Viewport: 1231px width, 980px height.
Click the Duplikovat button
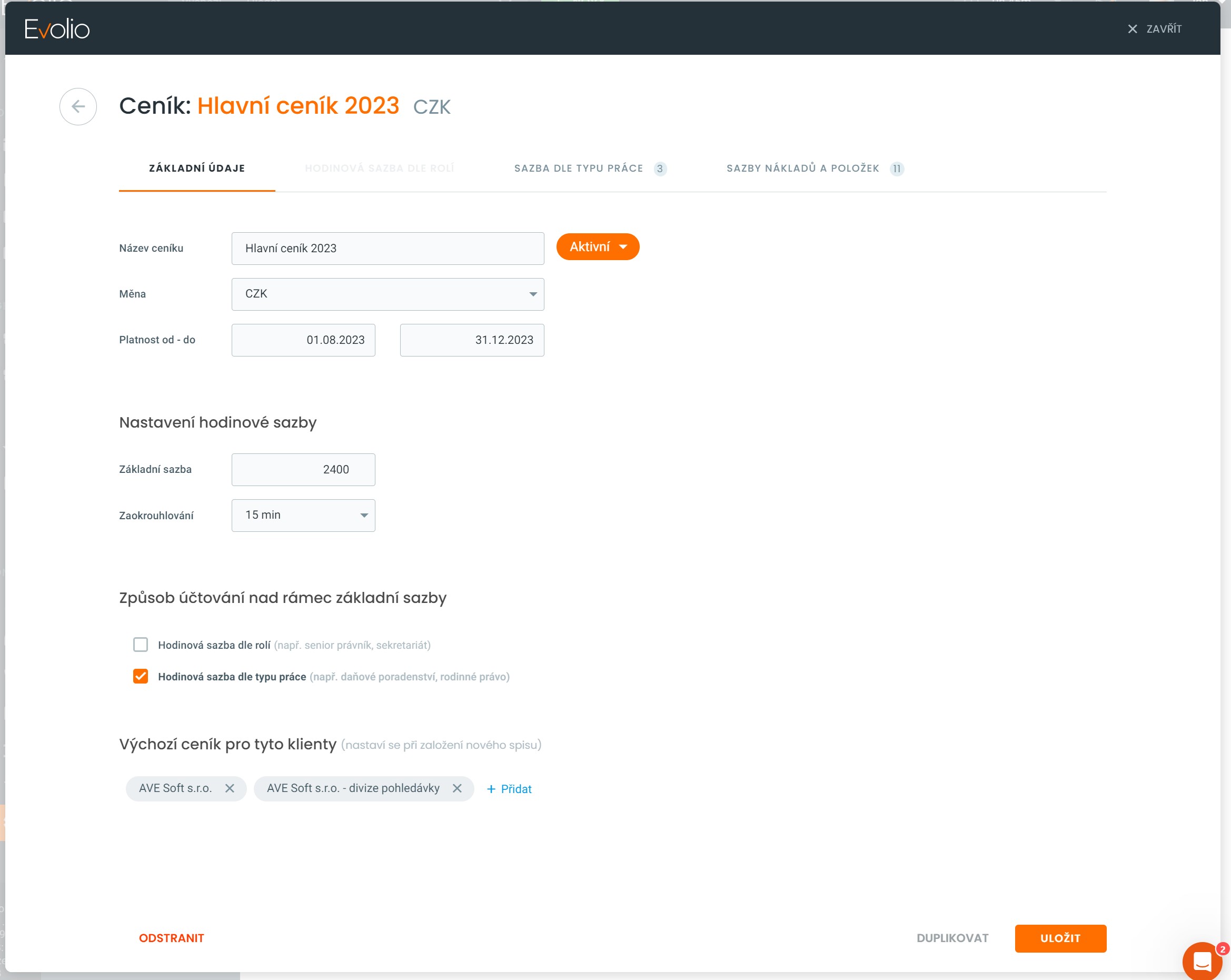[952, 938]
